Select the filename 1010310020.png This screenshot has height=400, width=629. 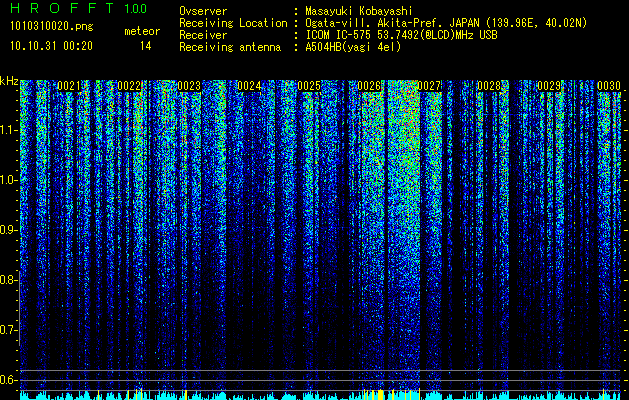52,27
